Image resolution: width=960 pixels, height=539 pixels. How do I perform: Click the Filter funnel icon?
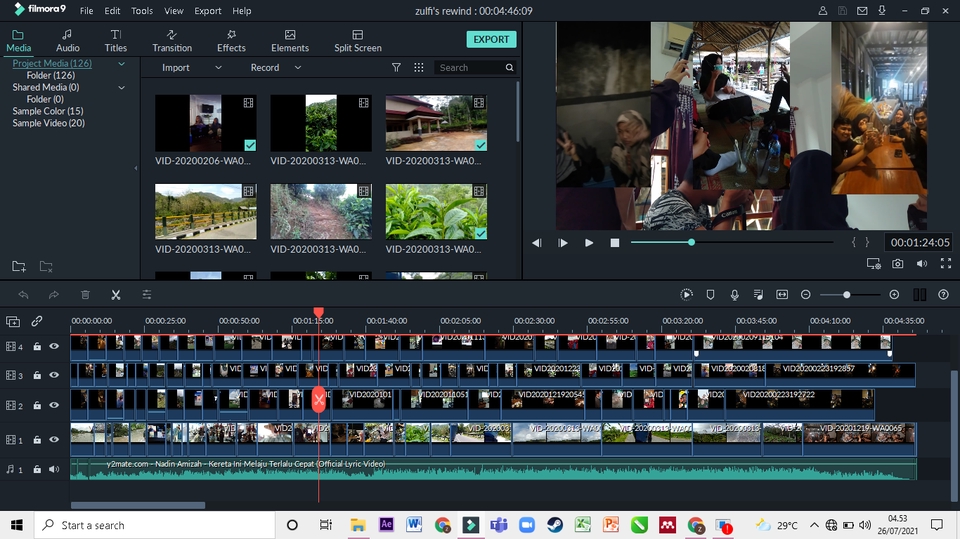click(x=396, y=67)
